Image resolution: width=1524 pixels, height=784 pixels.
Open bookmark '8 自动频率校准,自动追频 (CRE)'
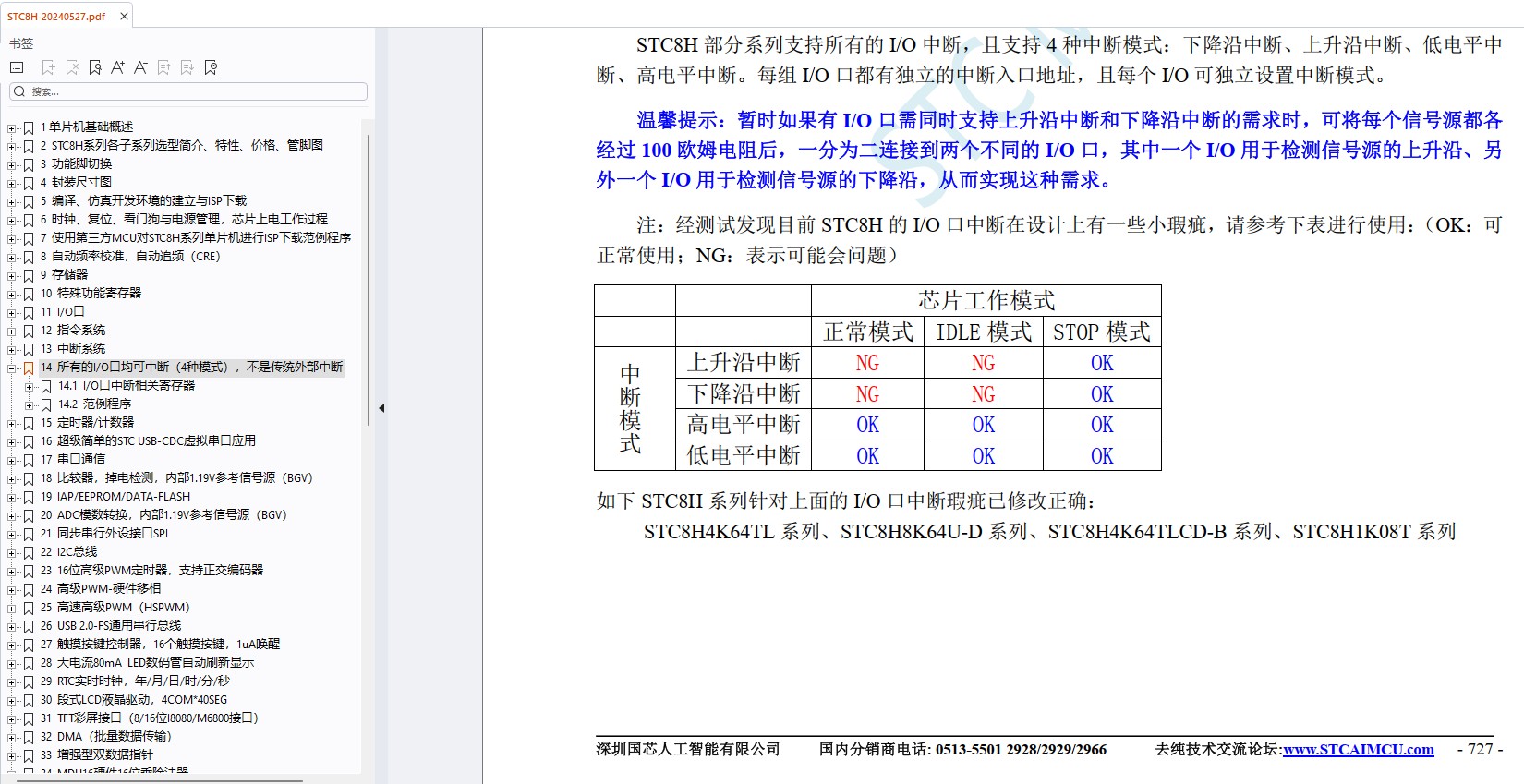130,256
